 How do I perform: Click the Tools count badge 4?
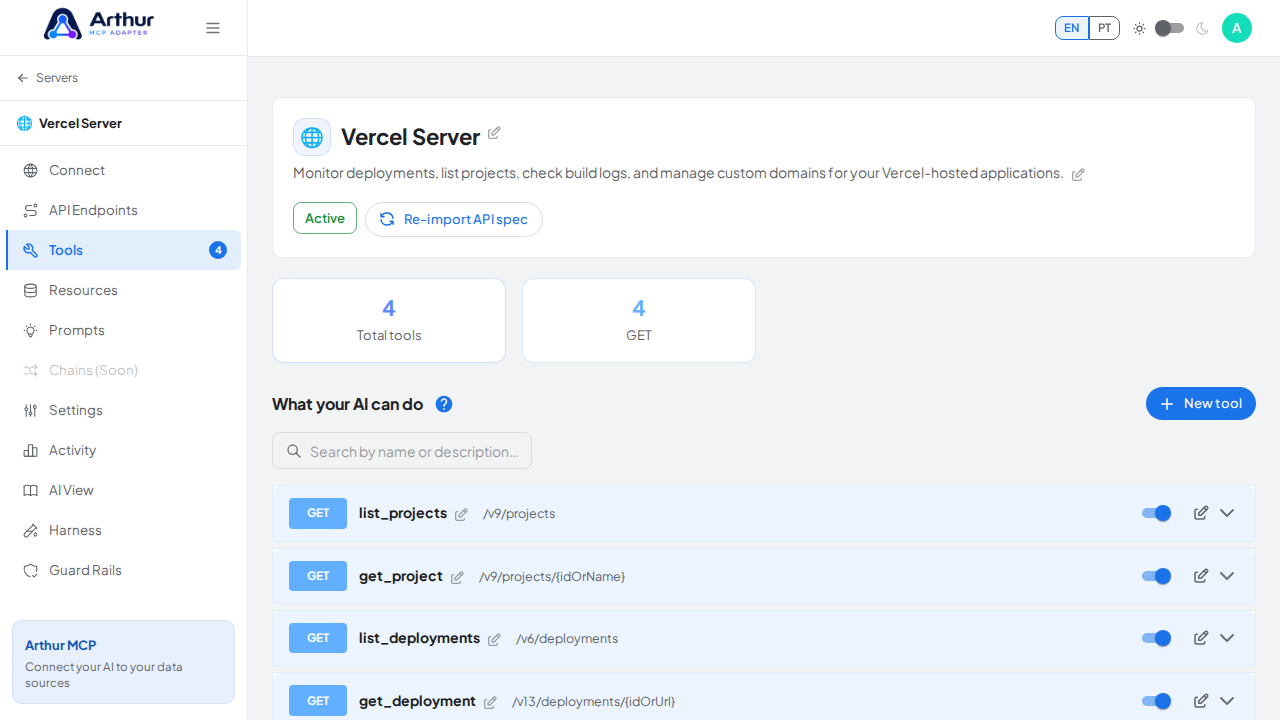[218, 250]
